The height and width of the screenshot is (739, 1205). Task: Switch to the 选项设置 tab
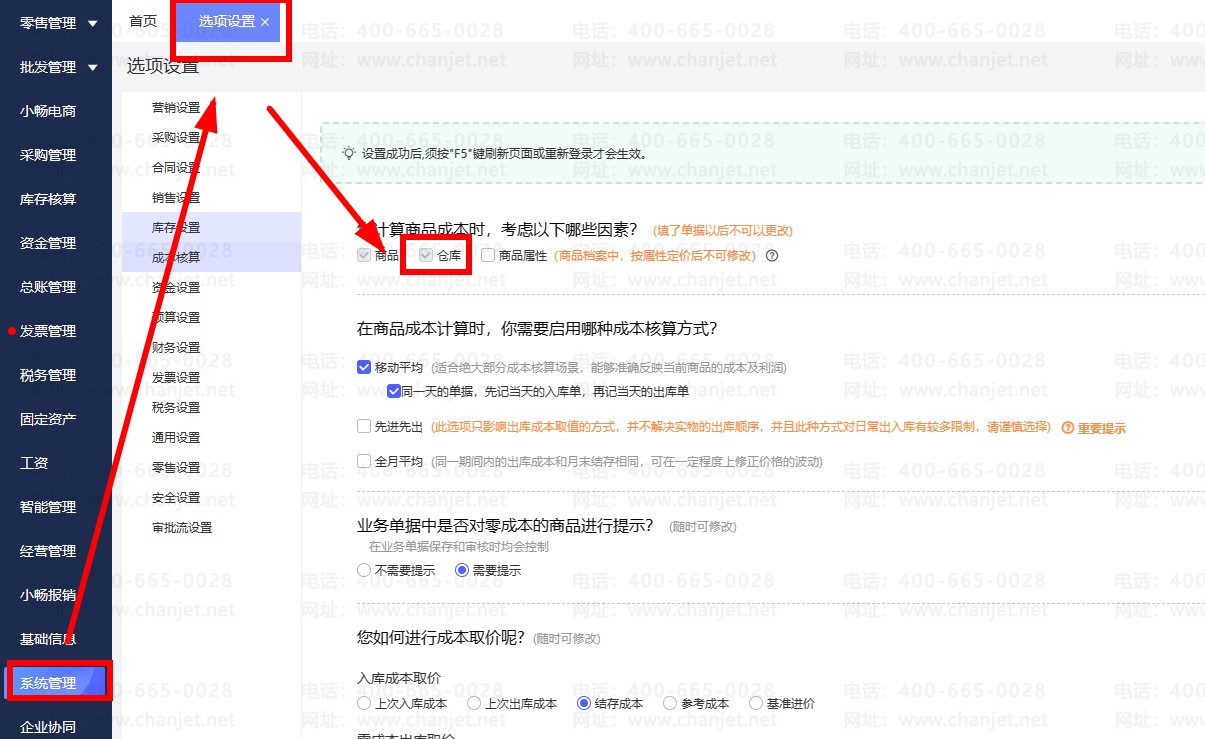coord(226,21)
